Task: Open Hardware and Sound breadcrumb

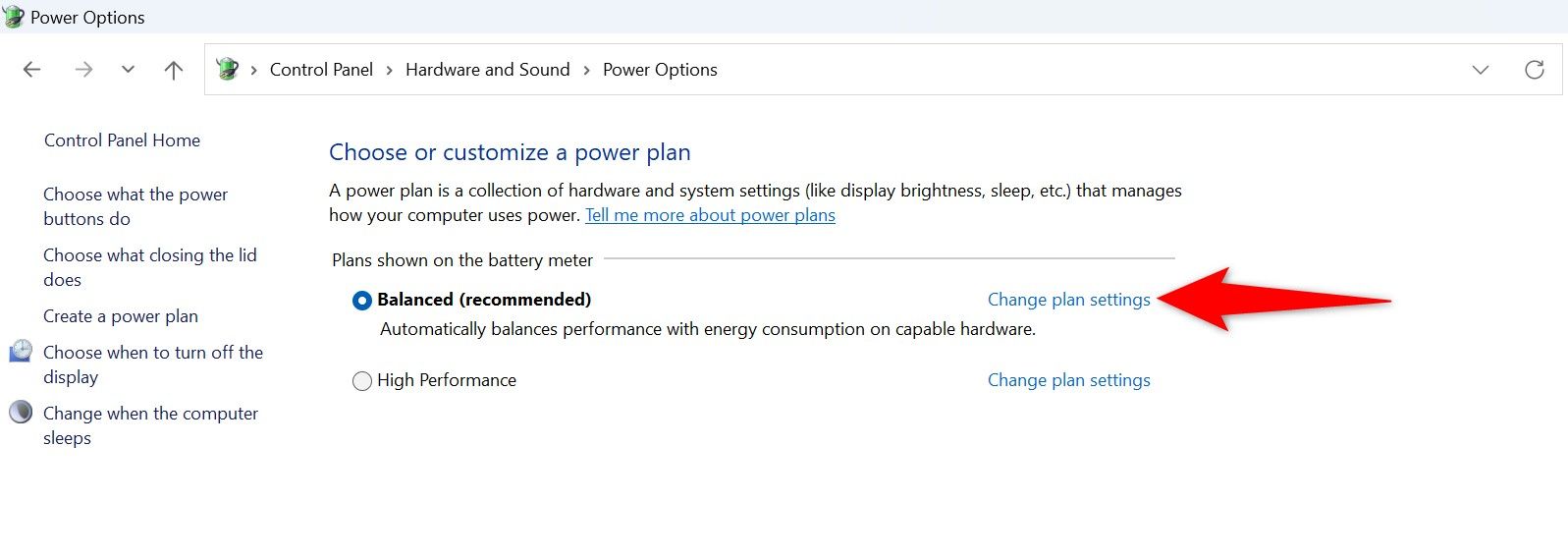Action: coord(487,70)
